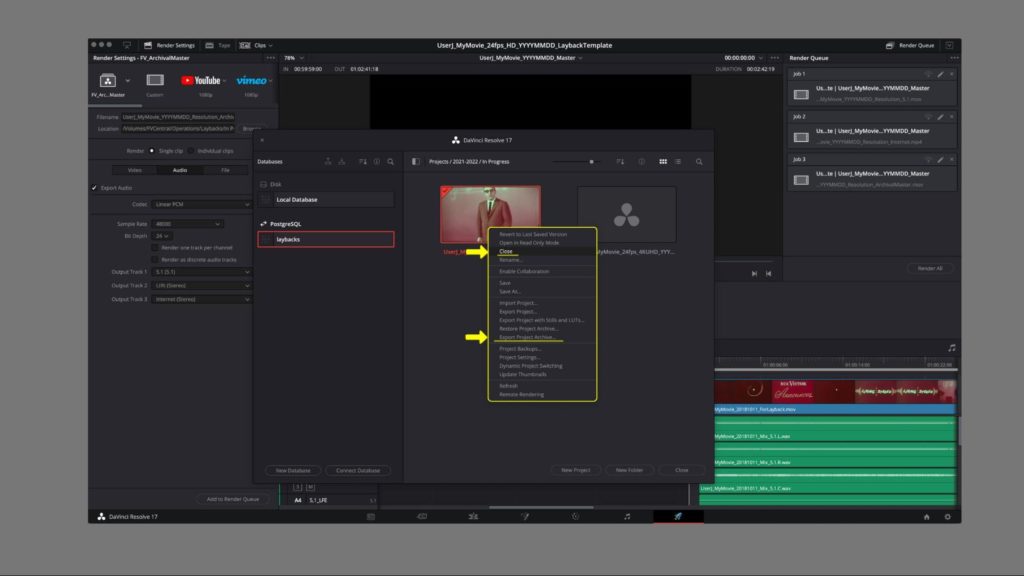The height and width of the screenshot is (576, 1024).
Task: Open the Sample Rate dropdown
Action: tap(187, 224)
